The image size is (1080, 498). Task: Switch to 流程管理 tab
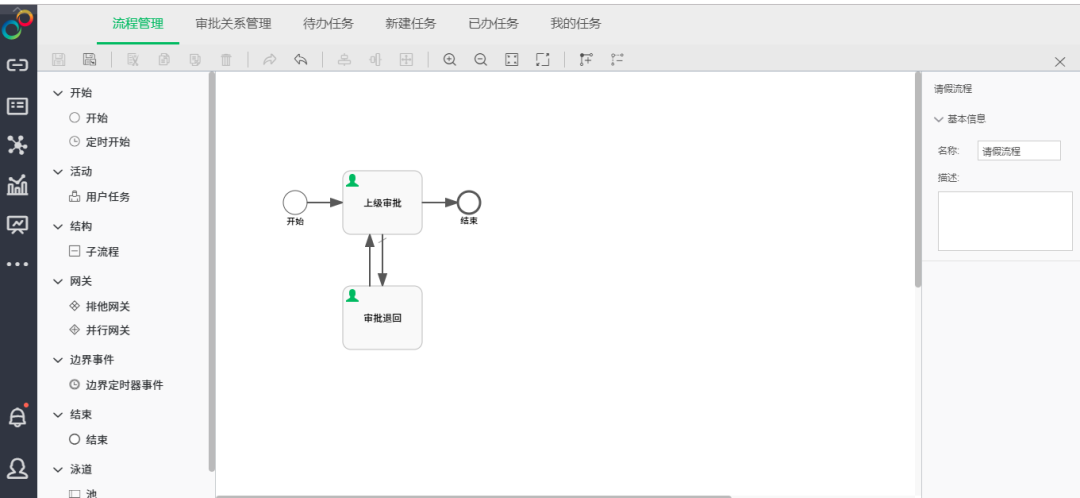point(138,23)
